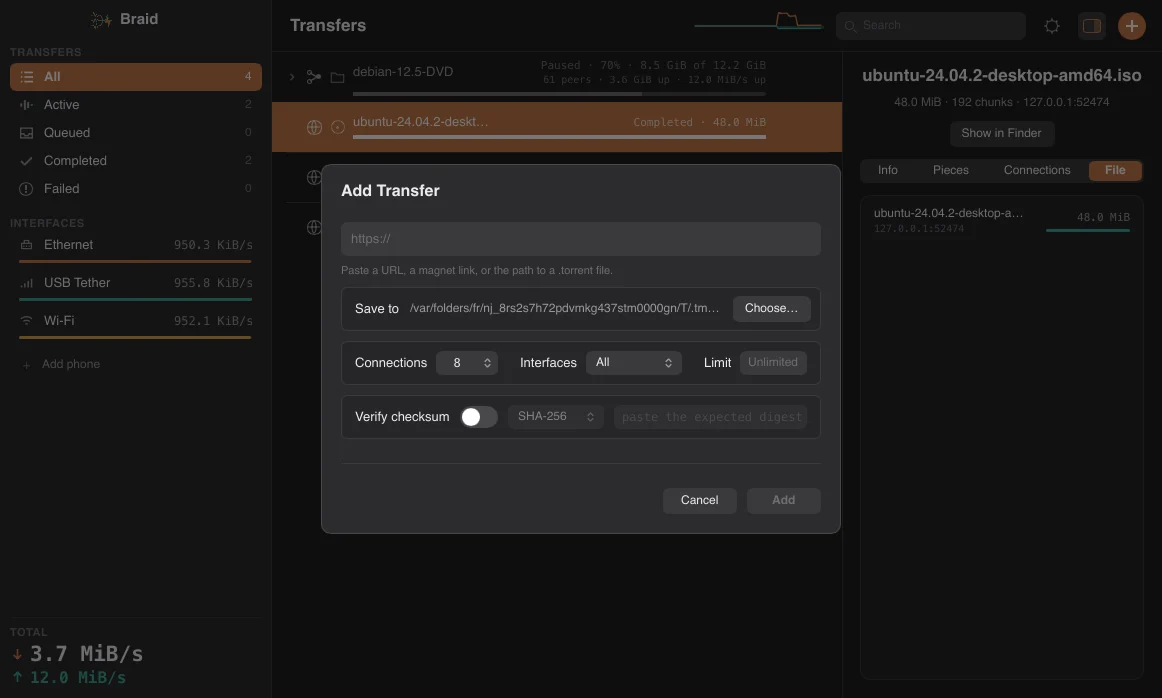Show Failed transfers in sidebar
Screen dimensions: 1162x698
tap(136, 189)
